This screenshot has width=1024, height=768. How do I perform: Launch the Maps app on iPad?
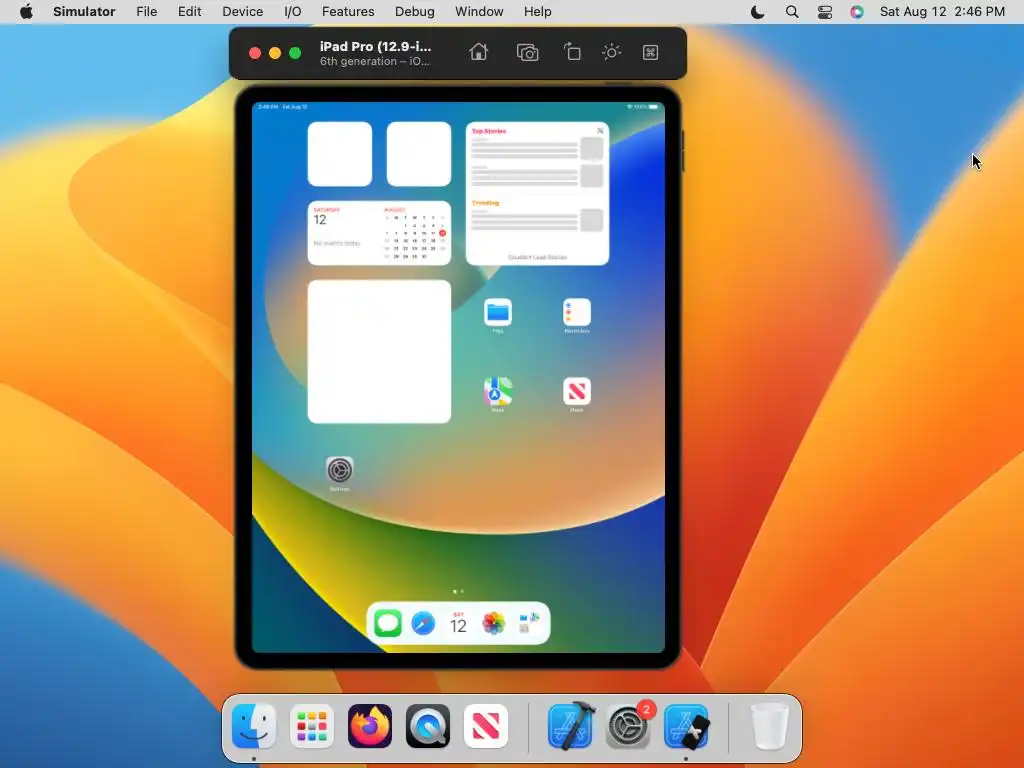click(x=498, y=391)
